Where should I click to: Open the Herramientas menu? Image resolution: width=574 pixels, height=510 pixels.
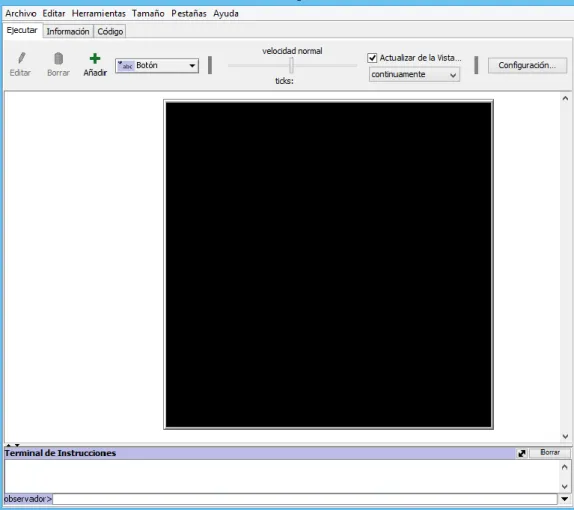[x=98, y=14]
